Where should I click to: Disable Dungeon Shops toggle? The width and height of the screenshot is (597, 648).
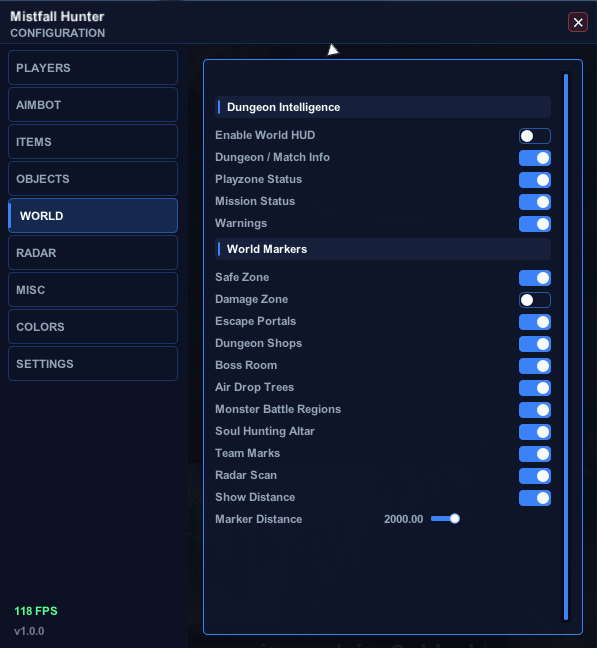[535, 344]
